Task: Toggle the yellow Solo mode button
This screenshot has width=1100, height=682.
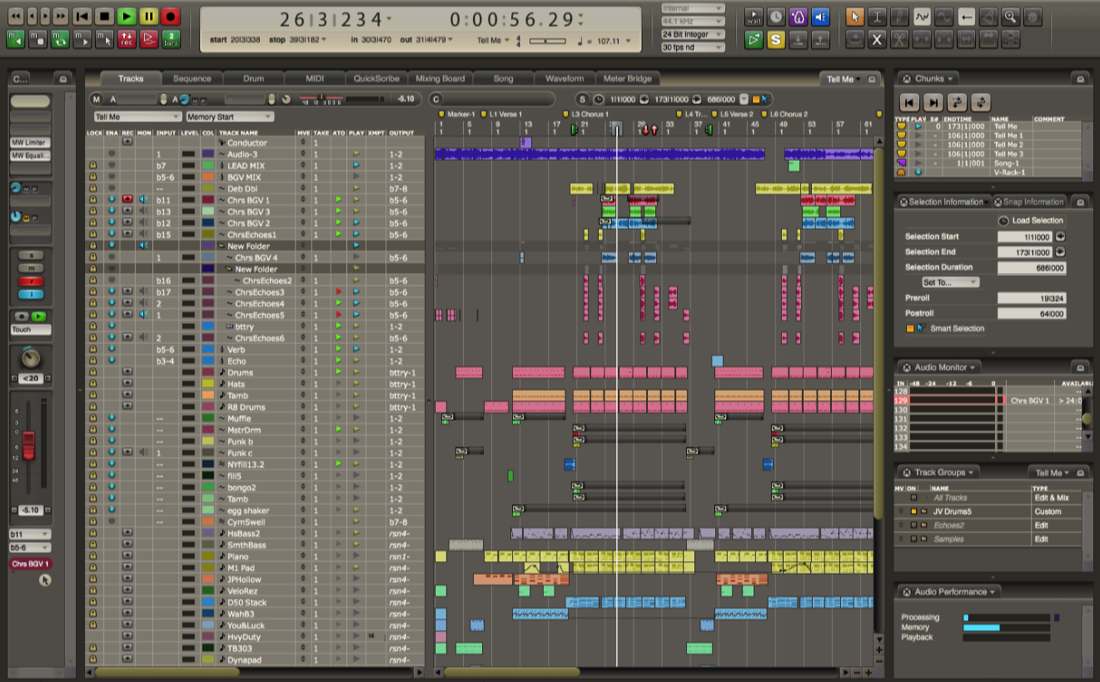Action: (776, 39)
